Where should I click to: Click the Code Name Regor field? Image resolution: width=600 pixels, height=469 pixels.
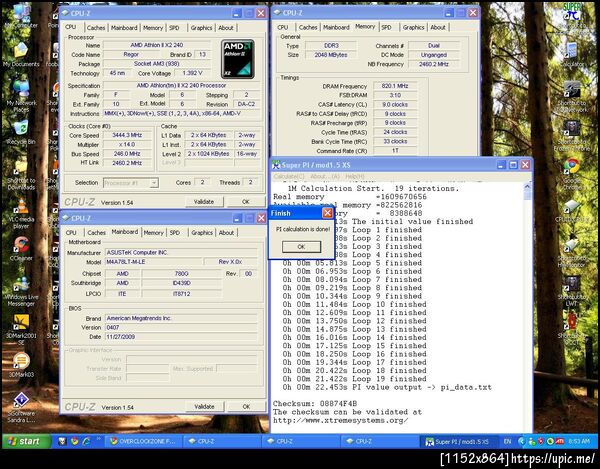pyautogui.click(x=131, y=54)
